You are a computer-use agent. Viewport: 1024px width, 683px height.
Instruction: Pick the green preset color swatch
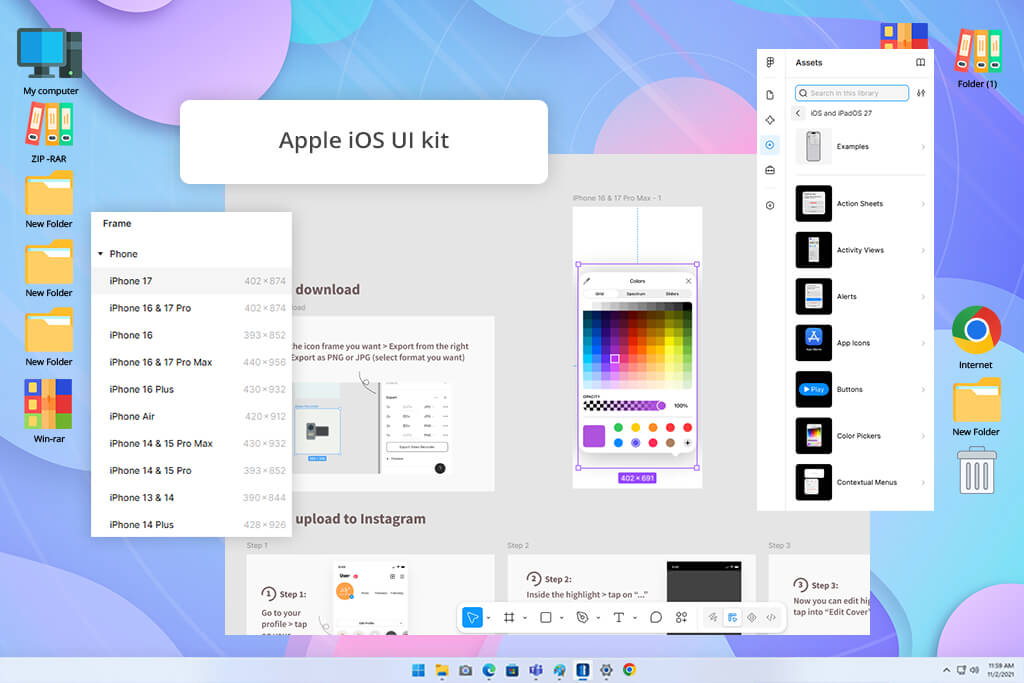(x=618, y=428)
